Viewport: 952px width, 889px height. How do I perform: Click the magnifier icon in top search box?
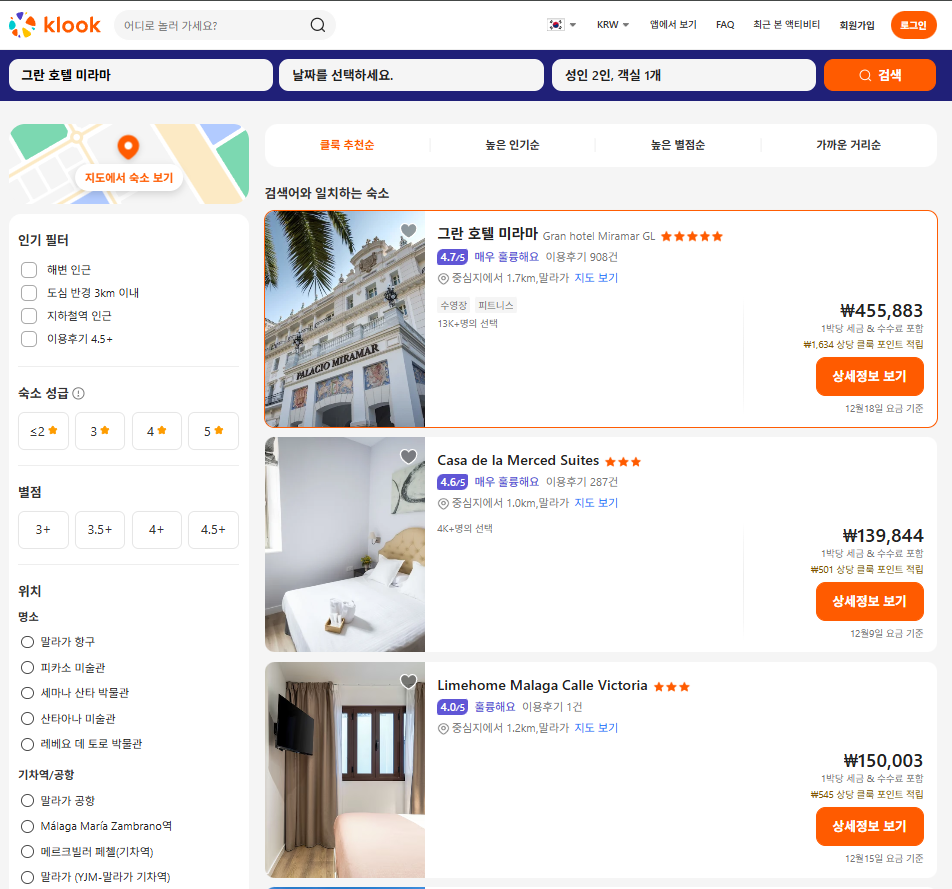pyautogui.click(x=318, y=25)
